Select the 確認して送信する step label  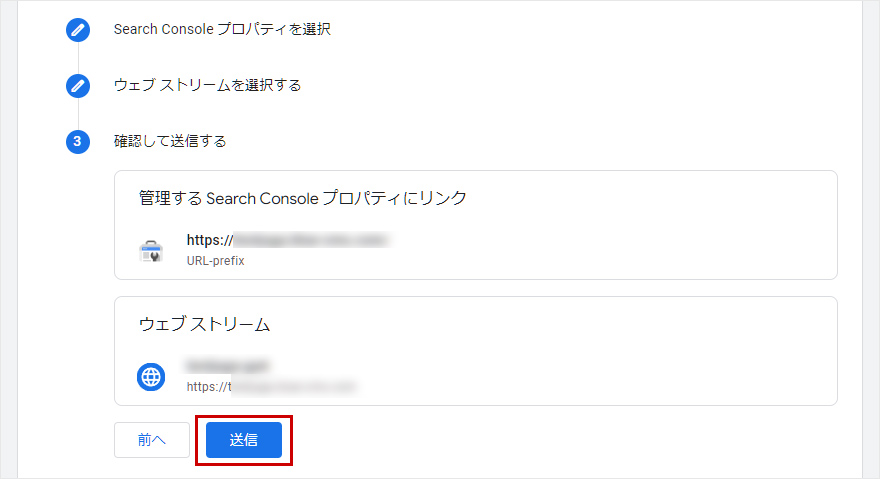tap(170, 142)
